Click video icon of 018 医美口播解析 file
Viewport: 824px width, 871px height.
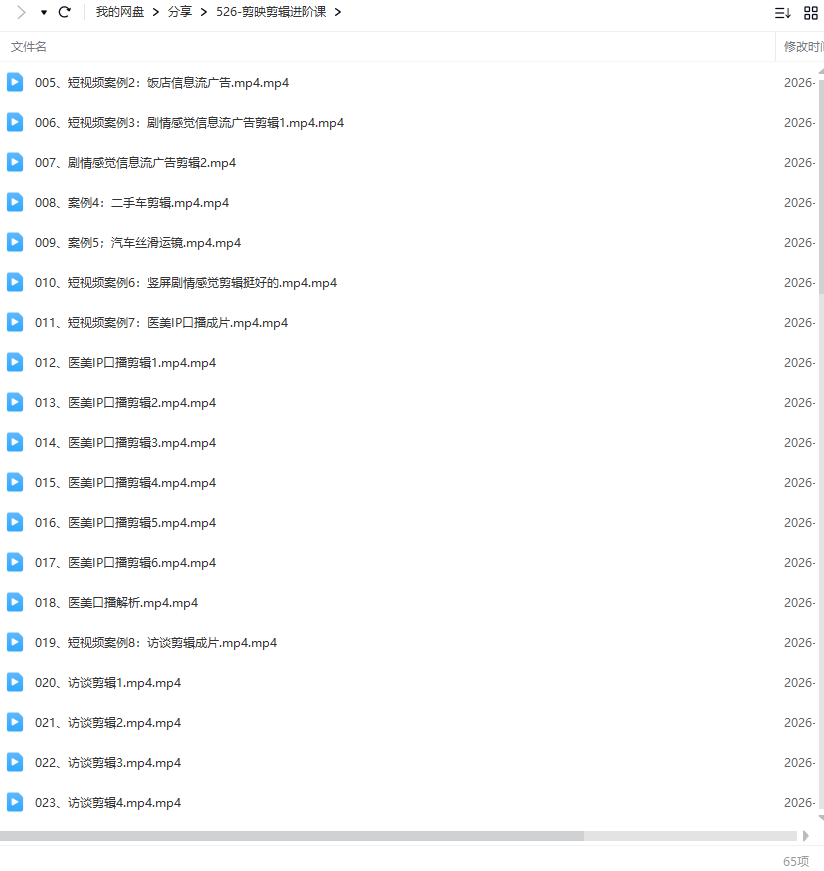[x=15, y=602]
